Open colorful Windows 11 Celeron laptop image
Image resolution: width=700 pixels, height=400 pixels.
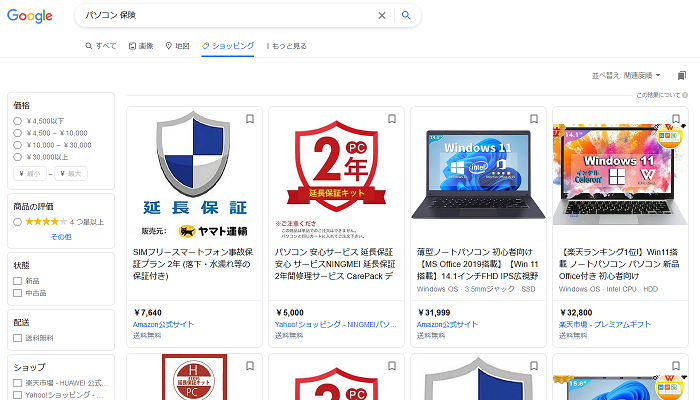(x=620, y=175)
